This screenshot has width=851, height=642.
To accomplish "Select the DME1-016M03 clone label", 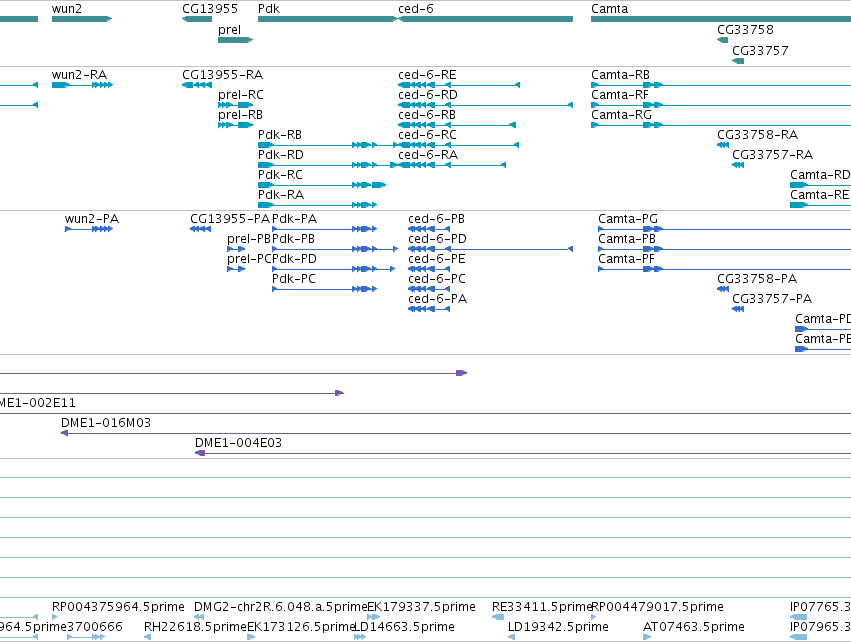I will click(106, 423).
